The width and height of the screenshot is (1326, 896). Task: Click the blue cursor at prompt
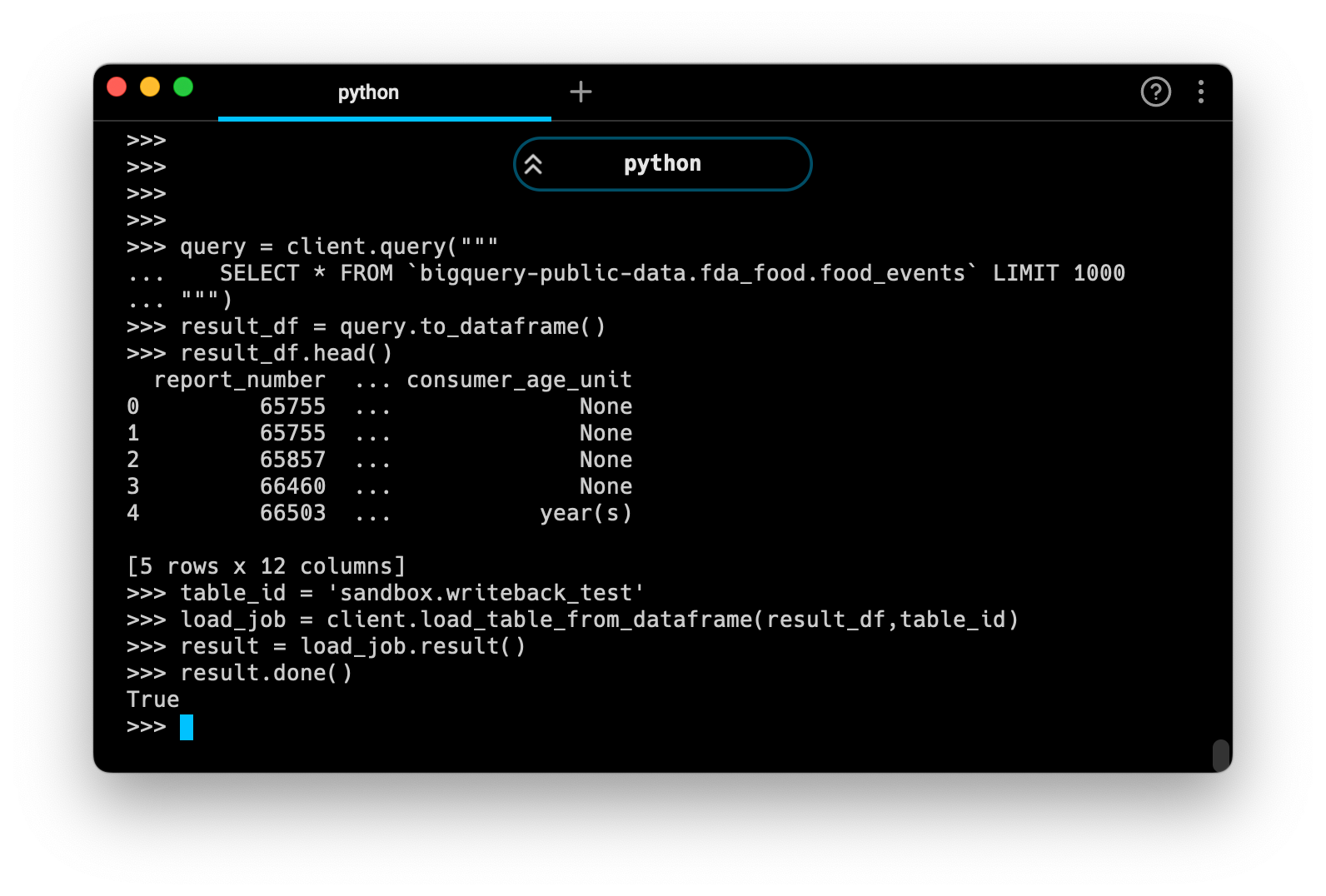pyautogui.click(x=187, y=727)
